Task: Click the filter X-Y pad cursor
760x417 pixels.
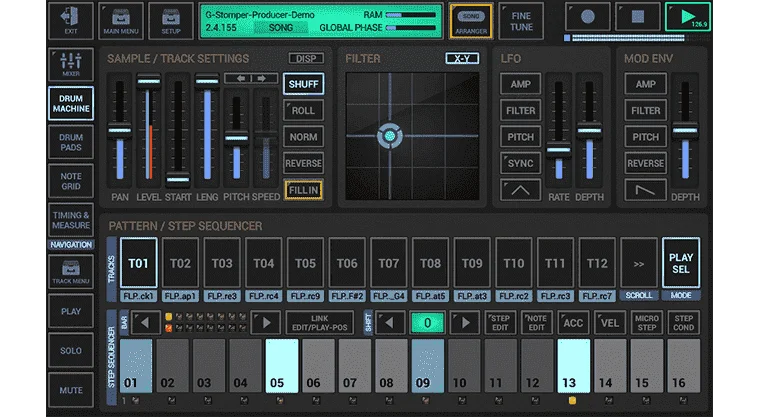Action: [389, 136]
